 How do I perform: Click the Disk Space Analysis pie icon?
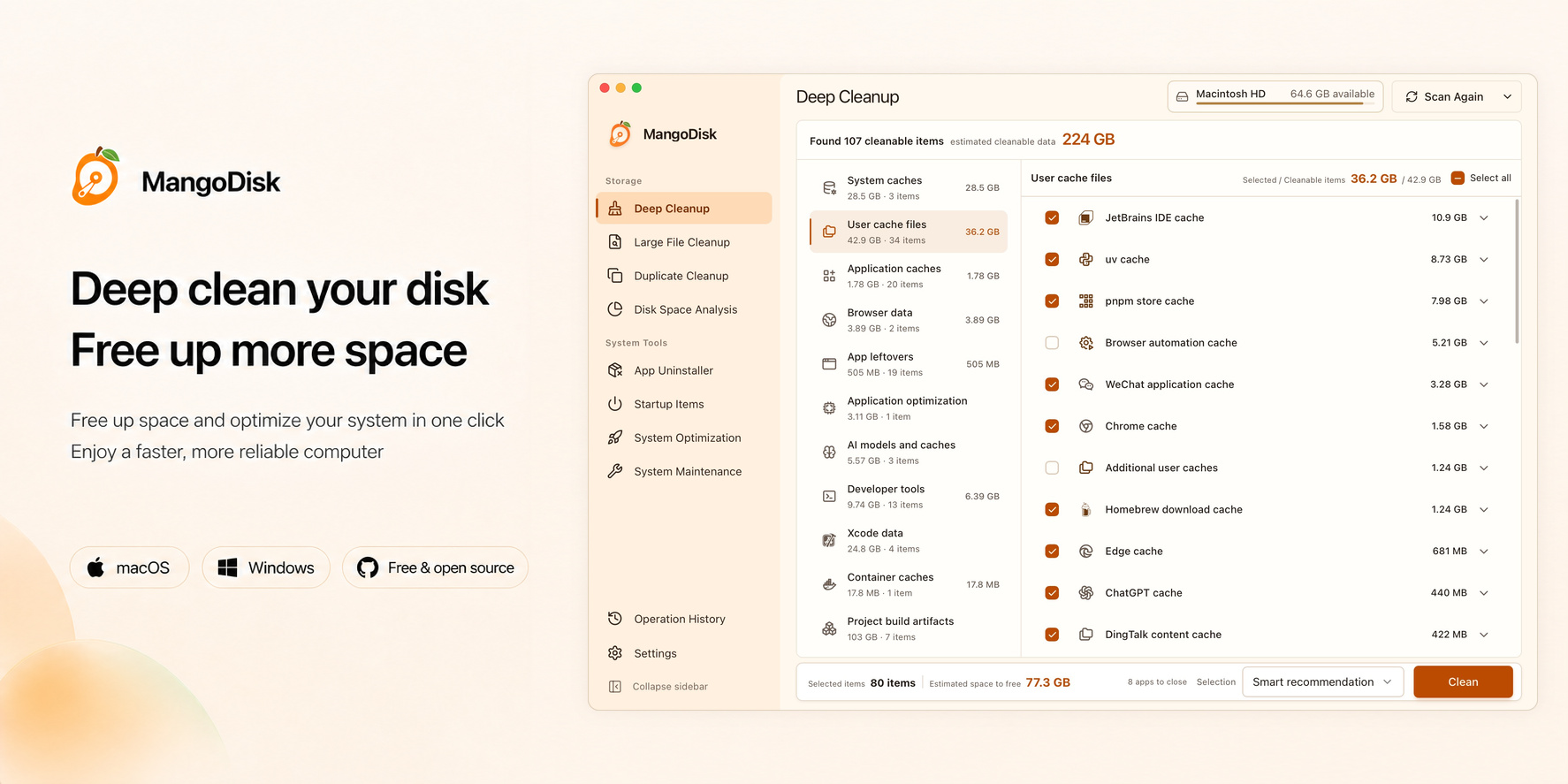[x=615, y=309]
